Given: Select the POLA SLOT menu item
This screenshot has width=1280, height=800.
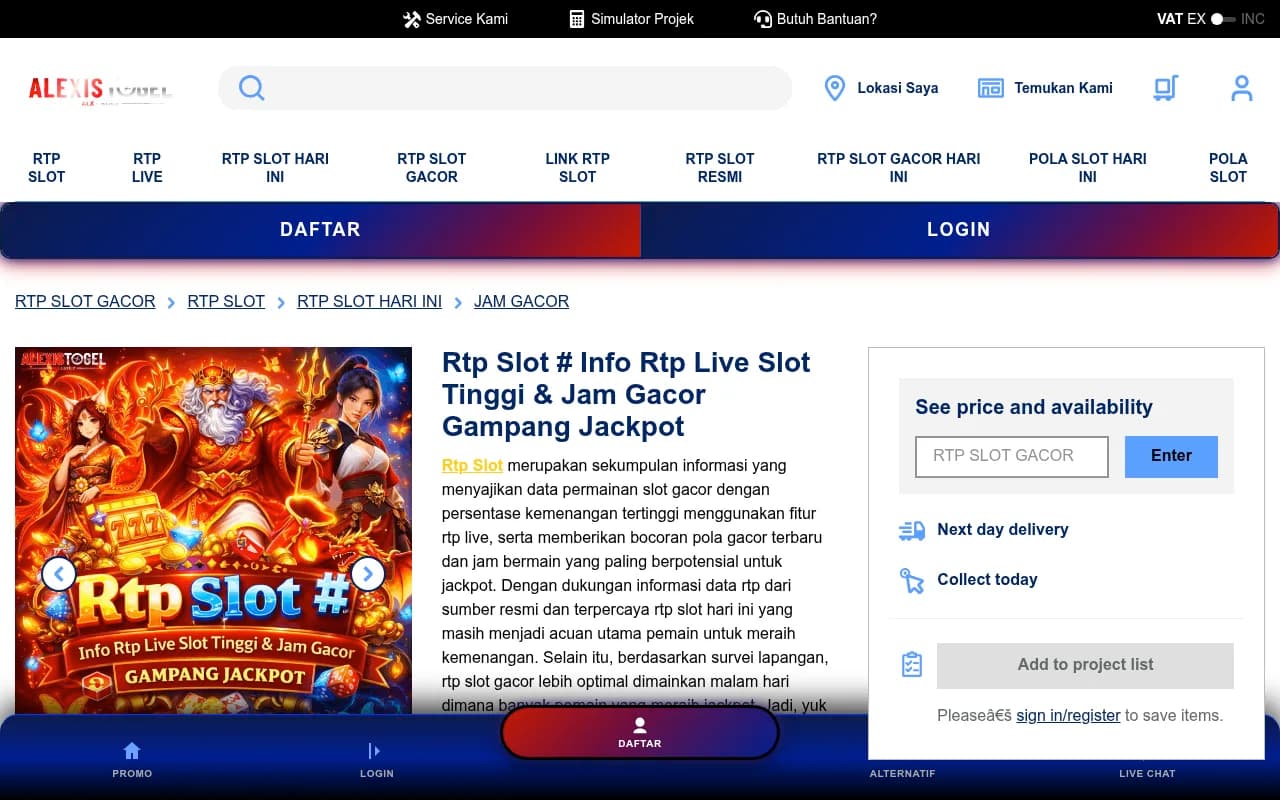Looking at the screenshot, I should pyautogui.click(x=1228, y=168).
